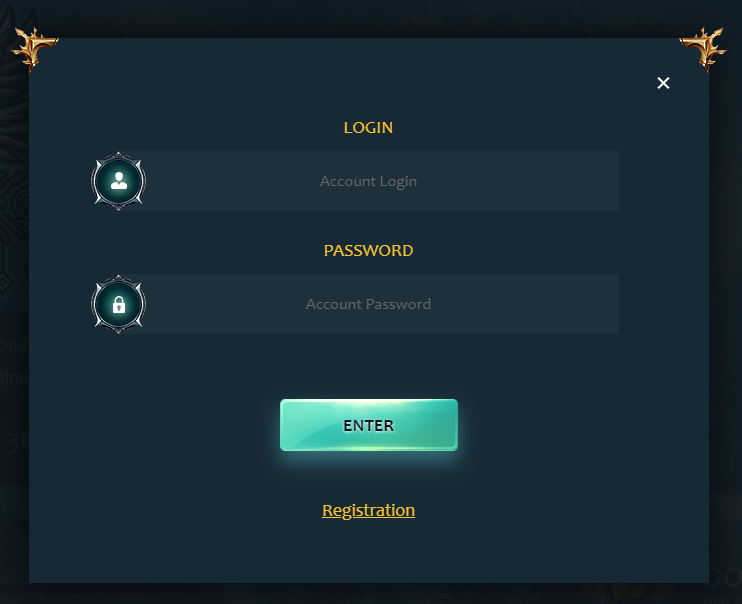This screenshot has height=604, width=742.
Task: Focus the Account Password input field
Action: [x=369, y=304]
